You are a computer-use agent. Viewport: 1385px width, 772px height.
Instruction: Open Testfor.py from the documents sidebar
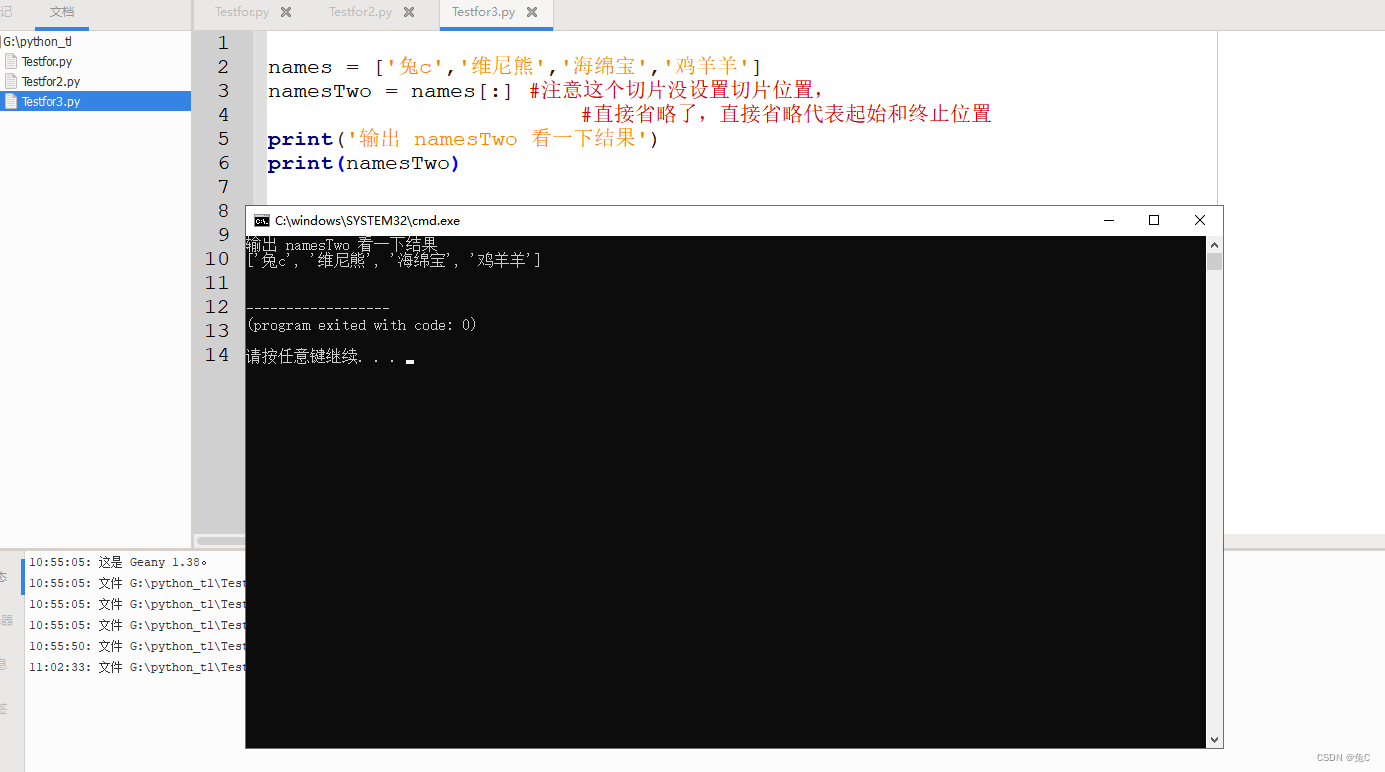point(47,61)
